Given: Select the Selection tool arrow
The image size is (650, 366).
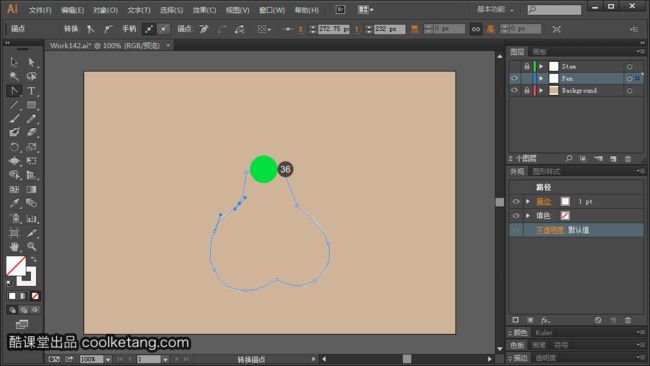Looking at the screenshot, I should coord(14,62).
